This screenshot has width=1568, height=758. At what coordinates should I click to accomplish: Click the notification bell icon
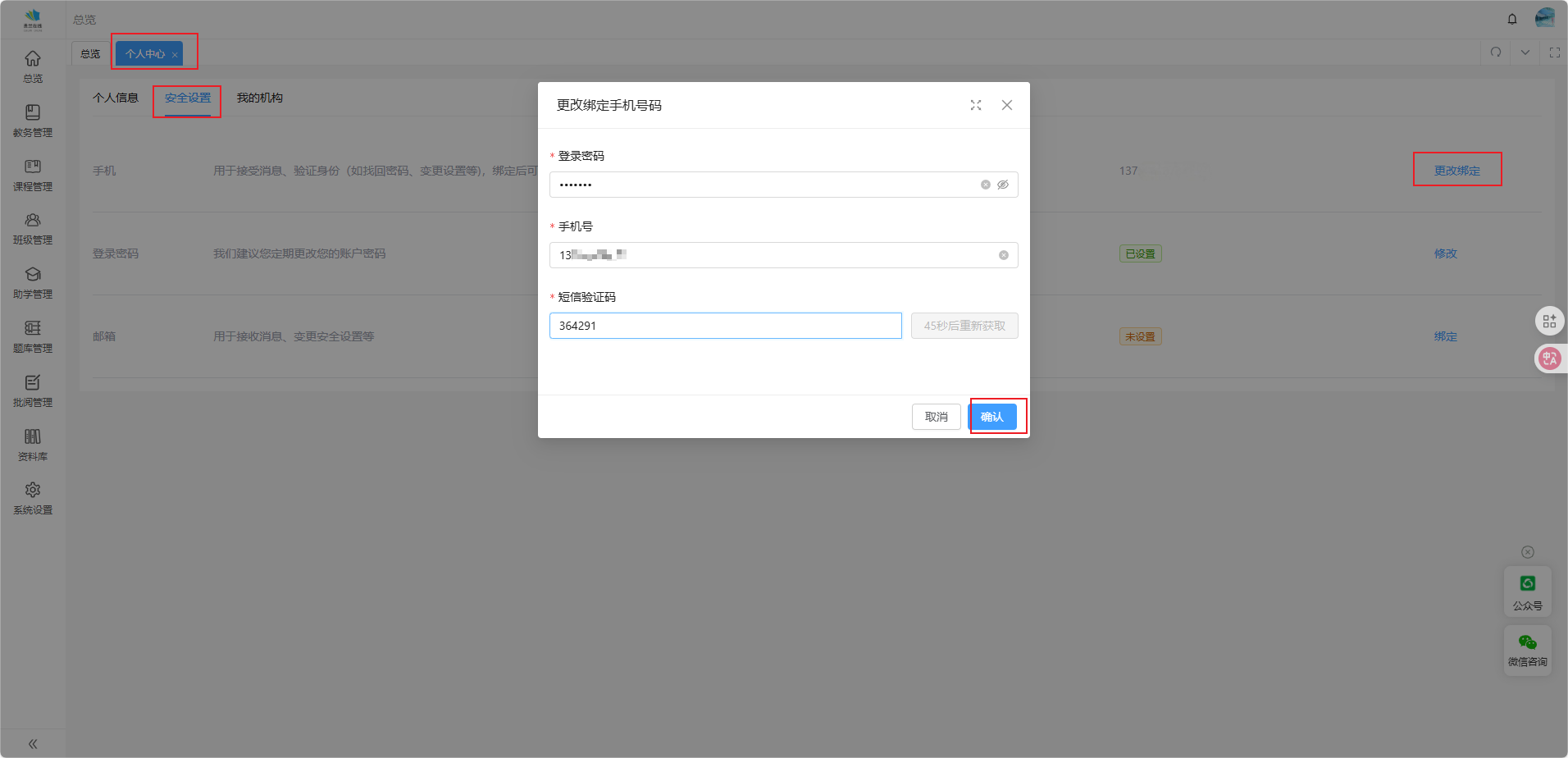(1512, 19)
